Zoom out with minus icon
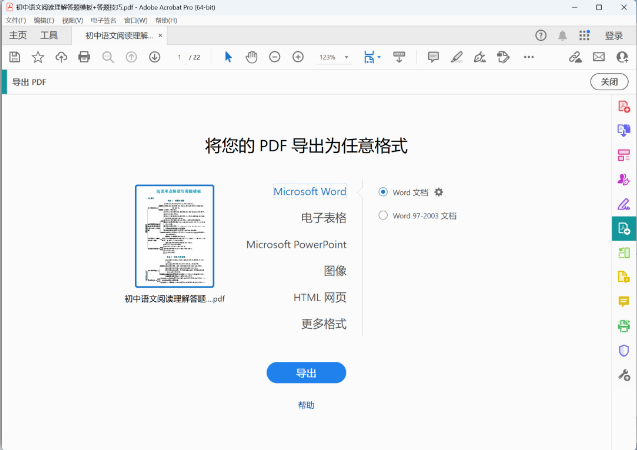The image size is (637, 450). tap(275, 57)
